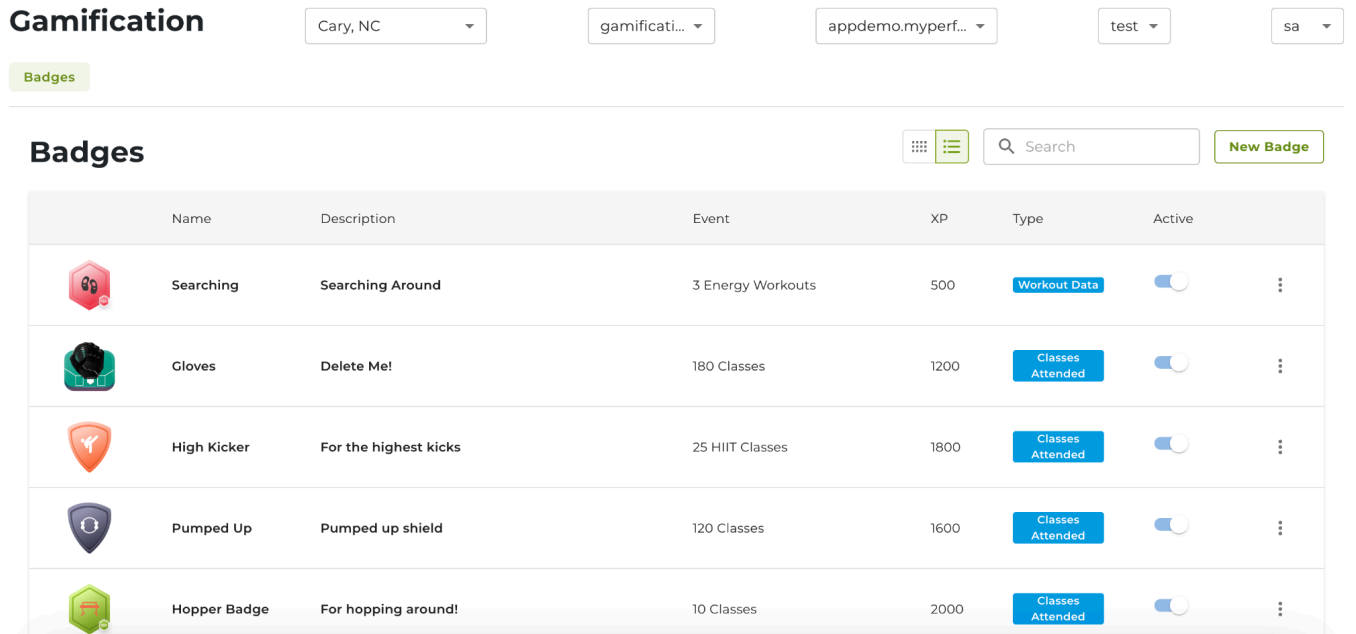The image size is (1356, 634).
Task: Click the High Kicker shield icon
Action: pos(89,447)
